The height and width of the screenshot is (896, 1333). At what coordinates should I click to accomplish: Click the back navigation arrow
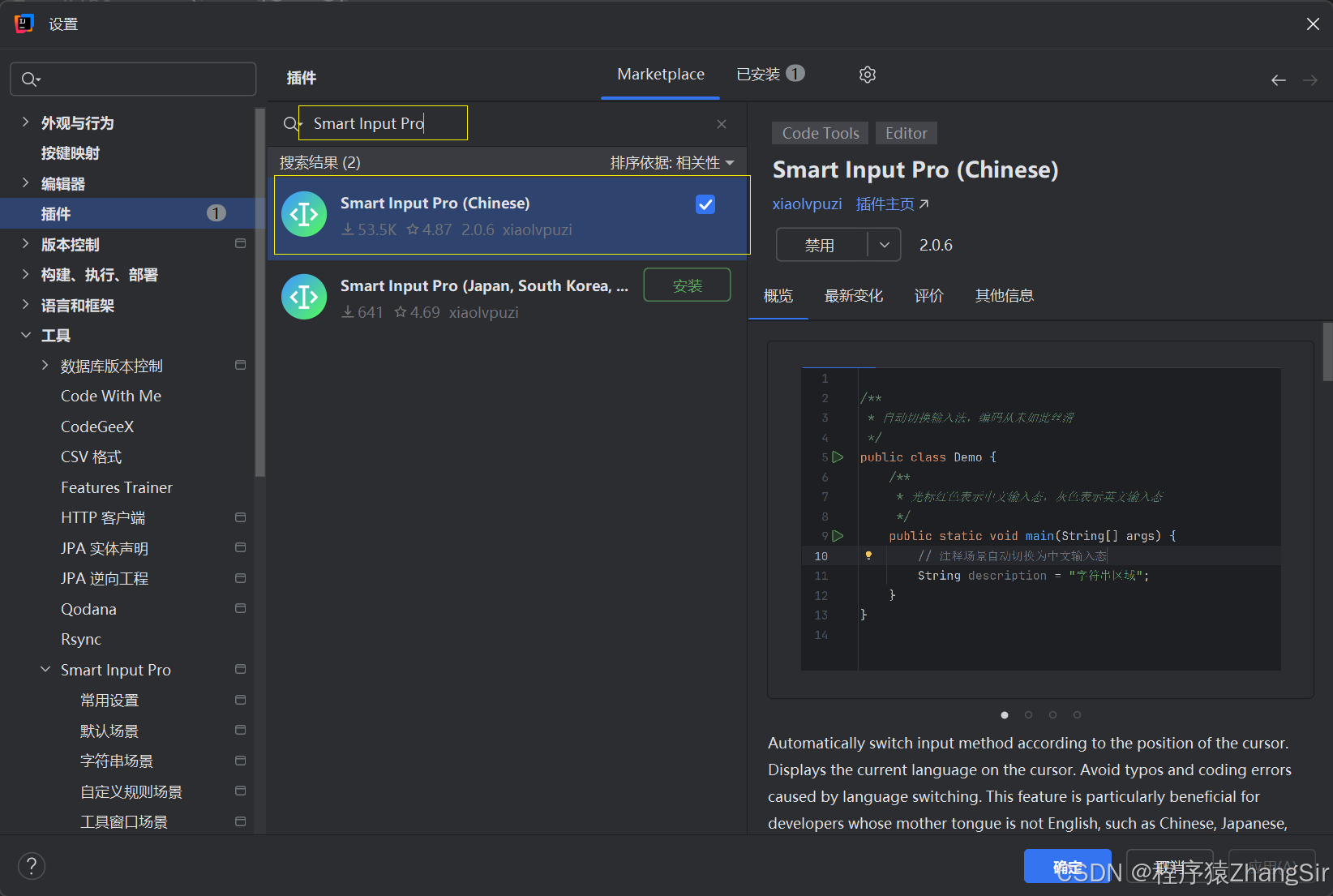pyautogui.click(x=1279, y=79)
